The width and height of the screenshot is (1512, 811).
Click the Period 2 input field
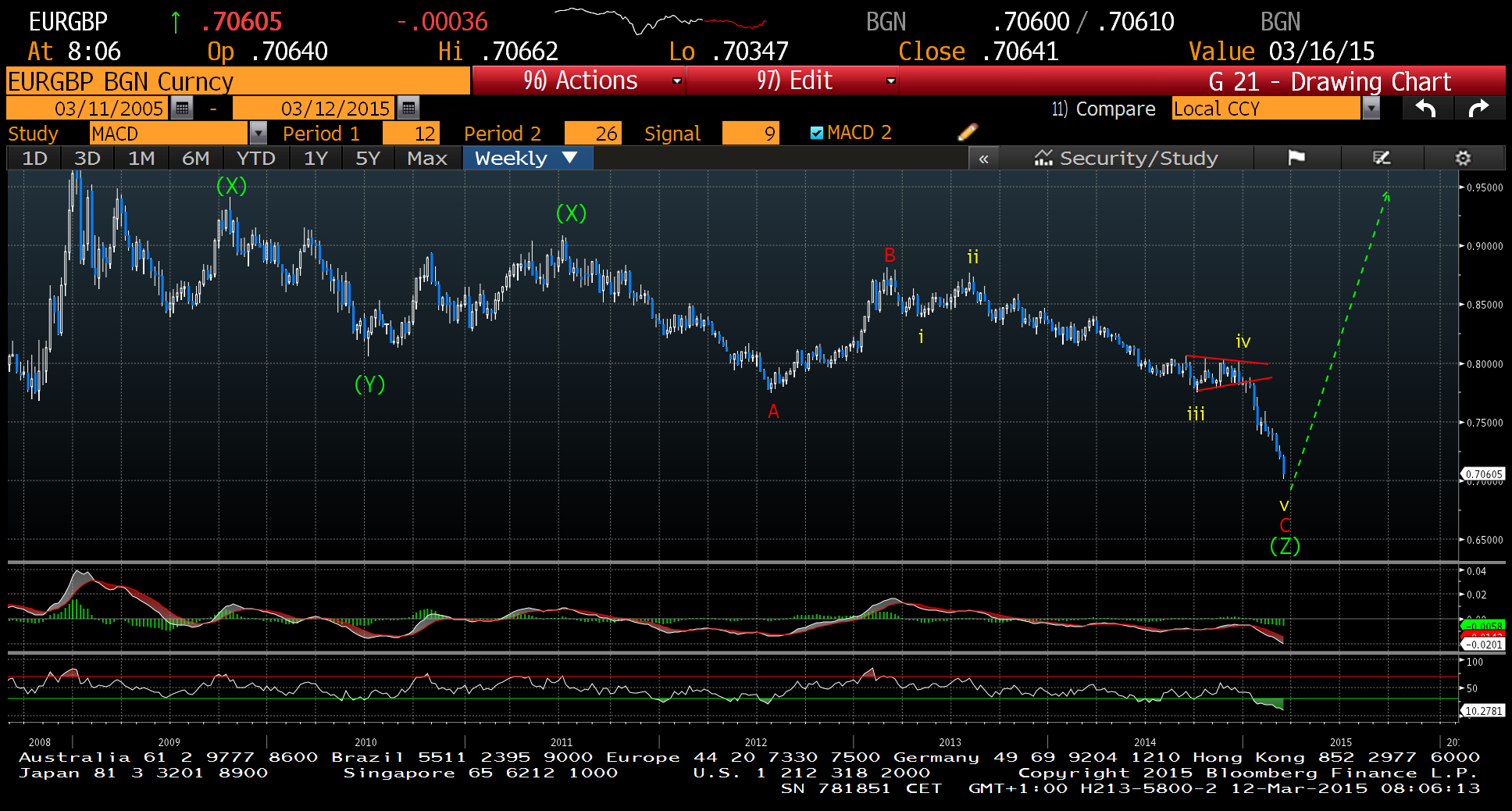(593, 134)
